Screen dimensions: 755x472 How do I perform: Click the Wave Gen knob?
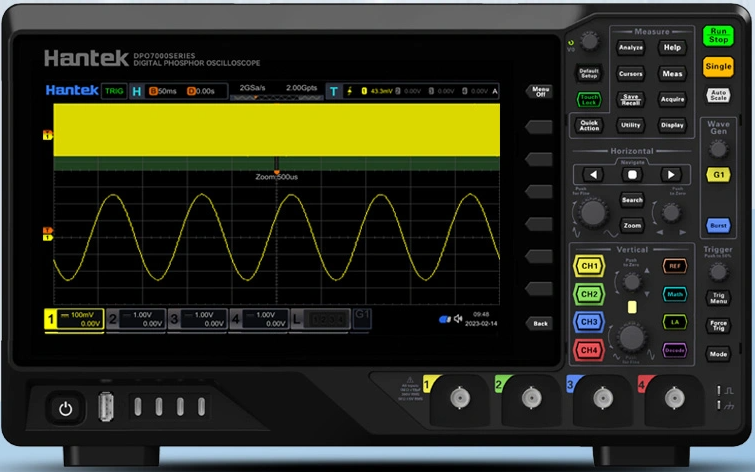[x=718, y=150]
